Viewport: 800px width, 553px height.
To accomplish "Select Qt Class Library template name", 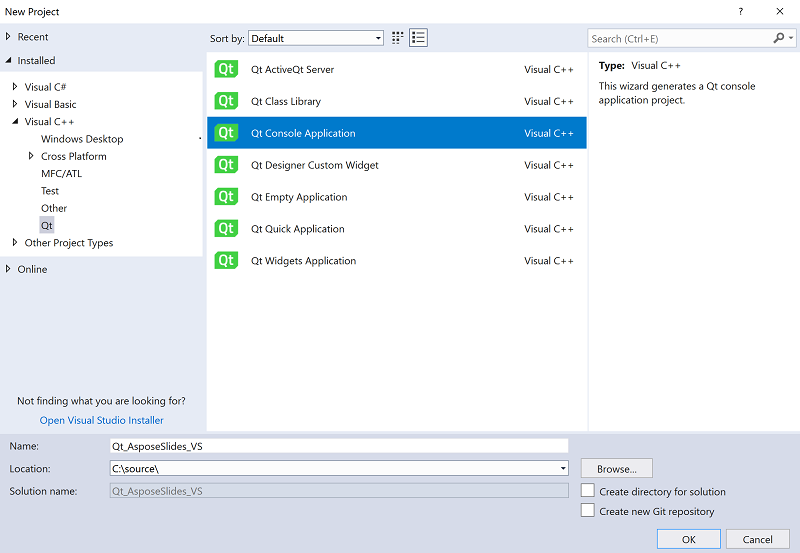I will click(x=286, y=101).
